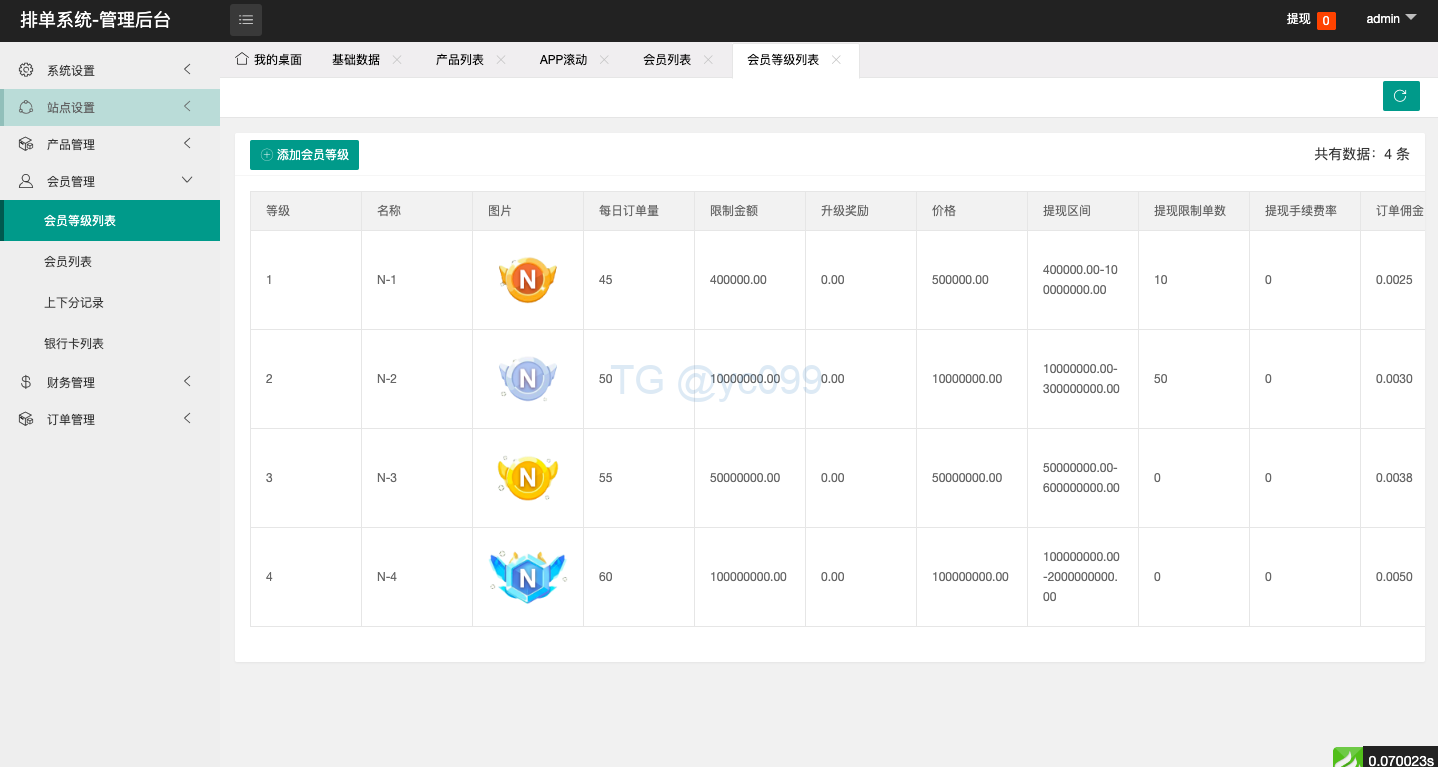
Task: Switch to the 产品列表 tab
Action: [459, 60]
